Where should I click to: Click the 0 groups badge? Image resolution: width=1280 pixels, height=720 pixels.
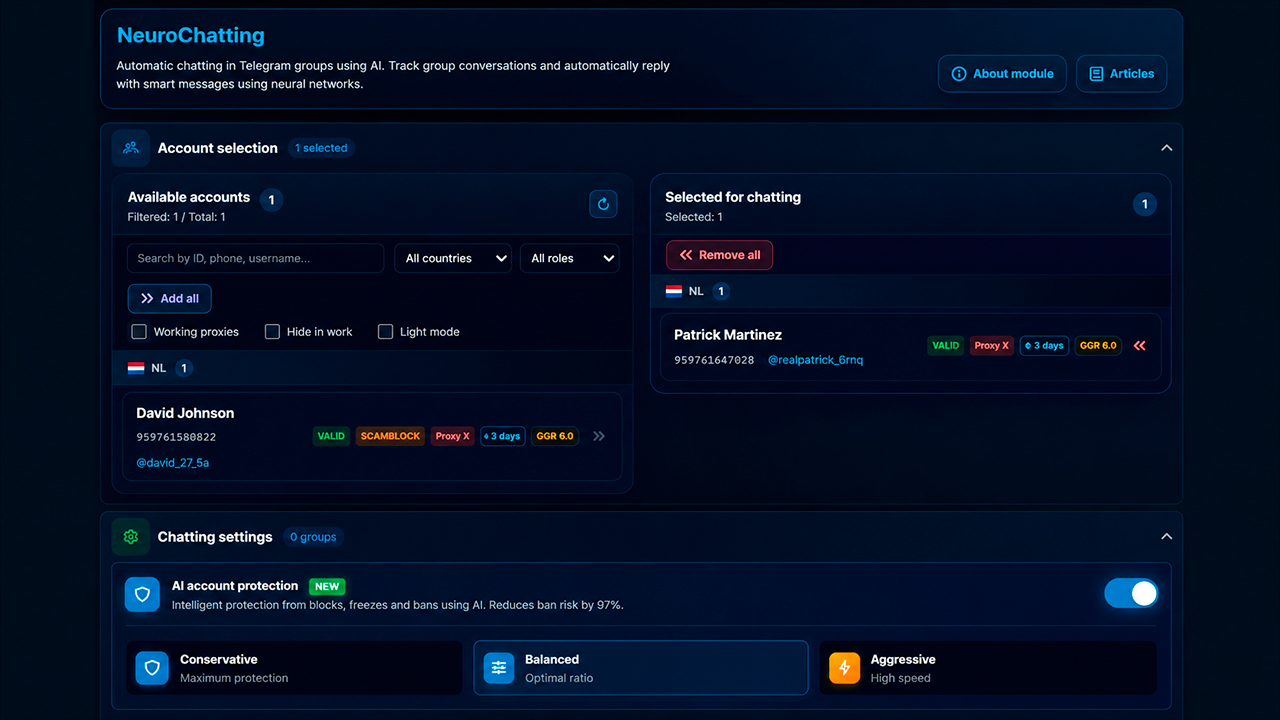[x=313, y=537]
